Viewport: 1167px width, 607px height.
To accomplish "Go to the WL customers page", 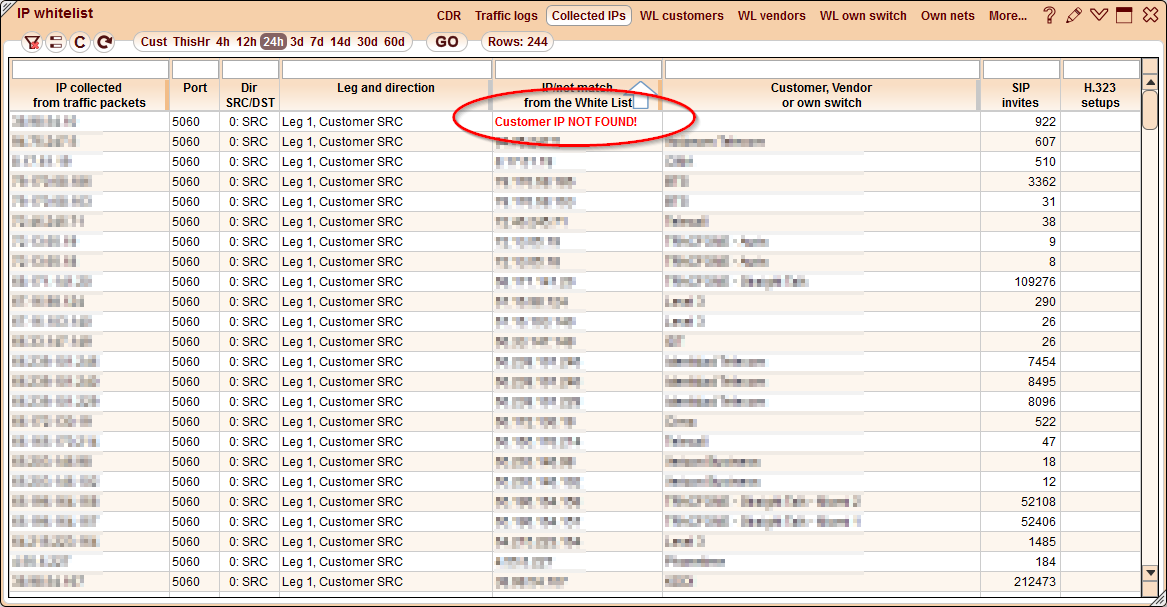I will tap(681, 15).
